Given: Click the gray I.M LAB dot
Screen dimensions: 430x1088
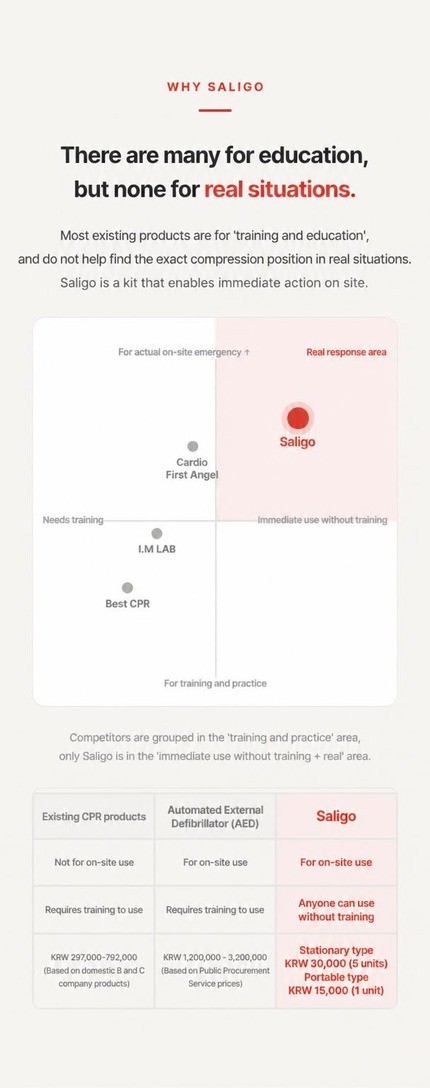Looking at the screenshot, I should [157, 534].
